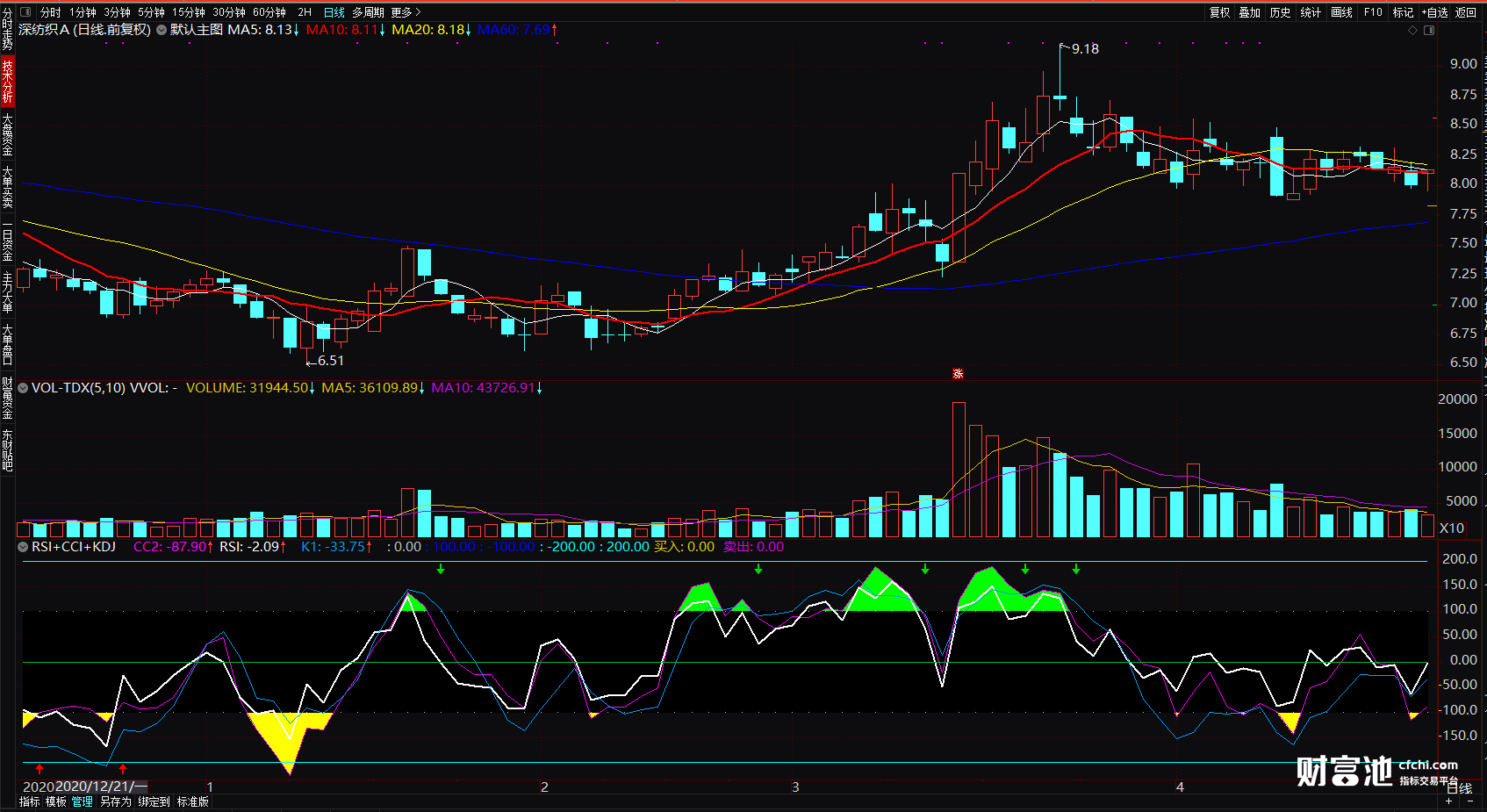This screenshot has height=812, width=1487.
Task: Switch chart to the 2H period
Action: (305, 12)
